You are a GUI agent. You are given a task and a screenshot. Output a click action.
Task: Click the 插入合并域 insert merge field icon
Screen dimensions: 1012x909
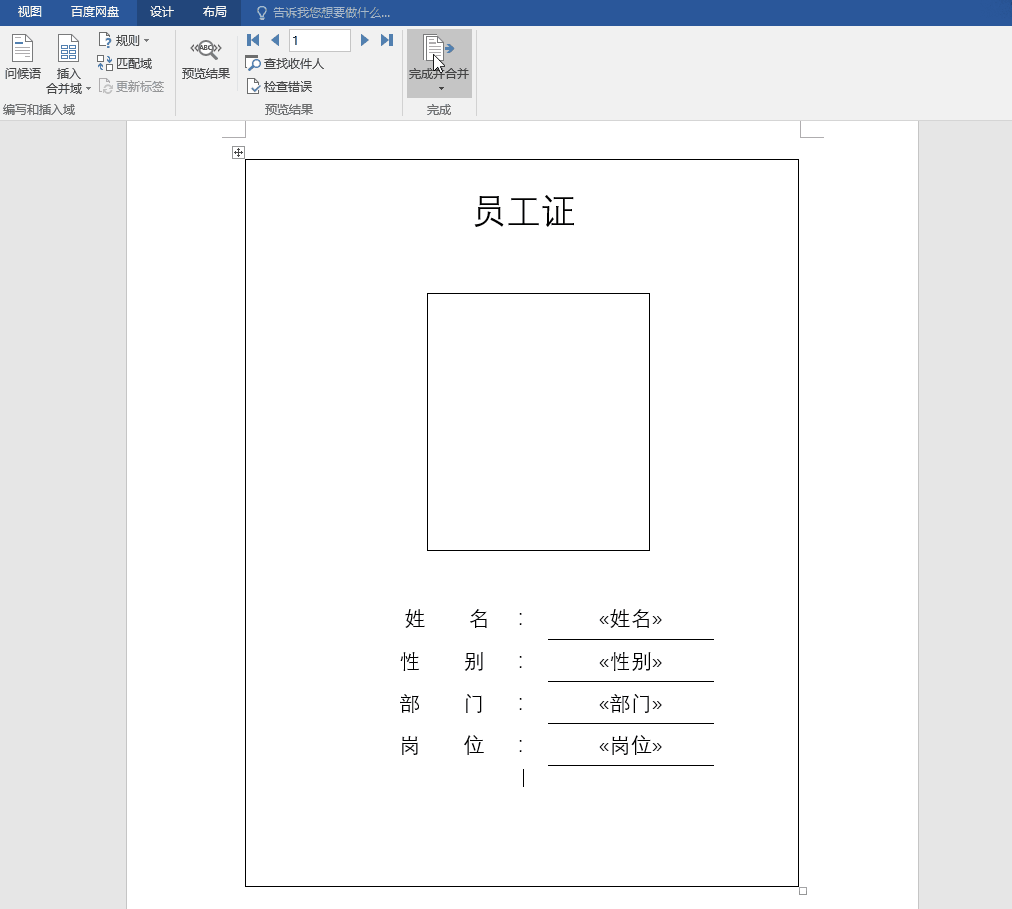coord(67,50)
